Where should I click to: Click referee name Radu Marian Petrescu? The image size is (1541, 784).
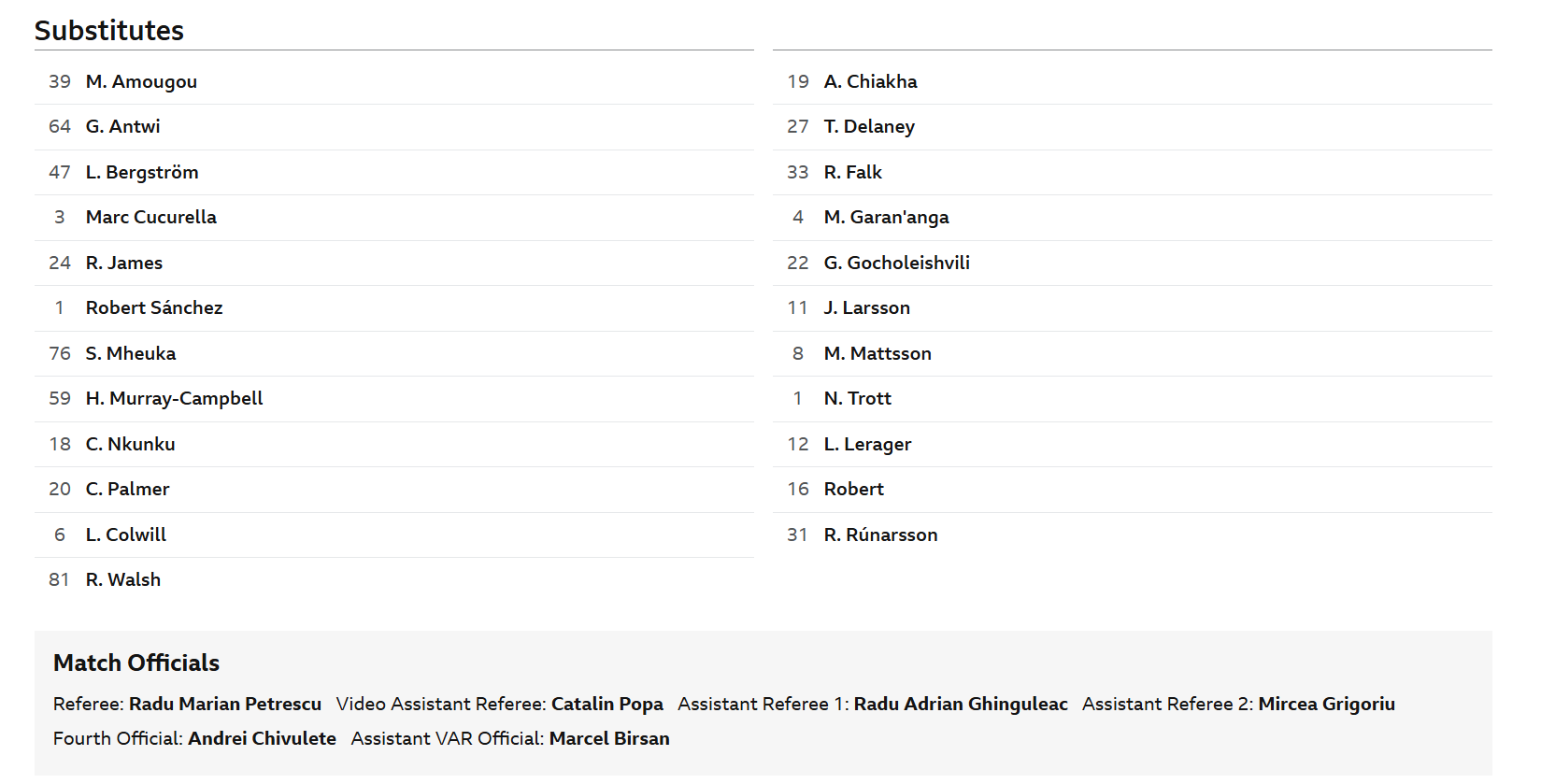click(224, 704)
